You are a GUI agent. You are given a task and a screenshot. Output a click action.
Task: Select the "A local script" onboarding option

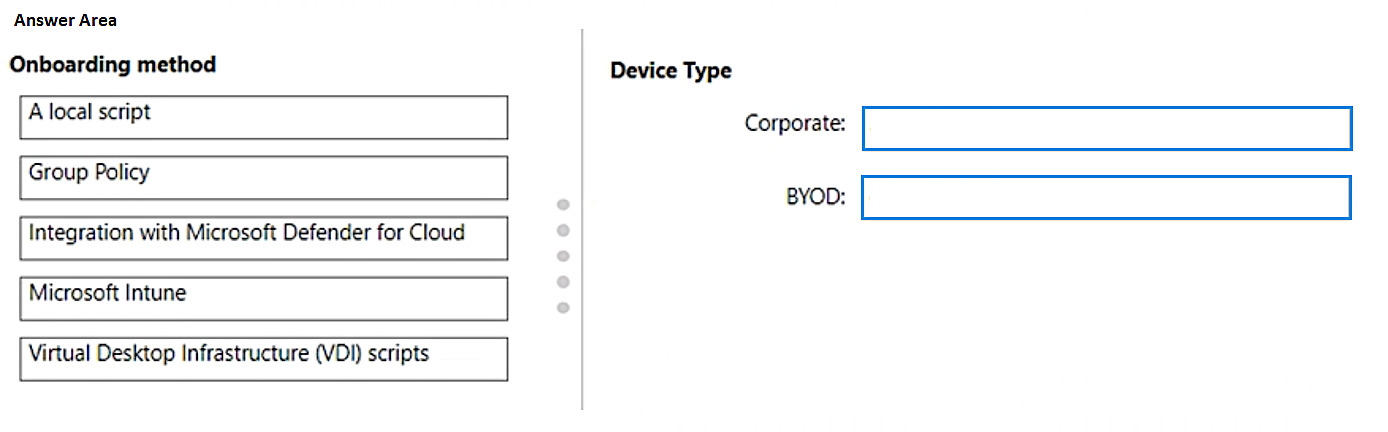coord(263,117)
